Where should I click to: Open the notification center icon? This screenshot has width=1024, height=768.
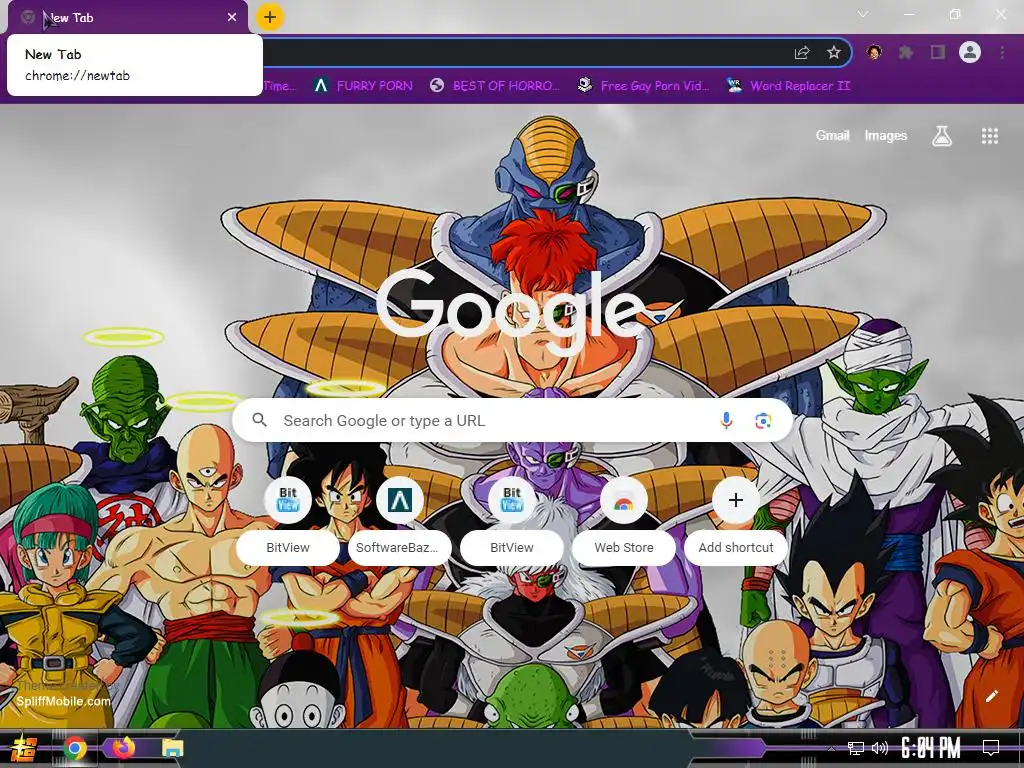pyautogui.click(x=991, y=748)
